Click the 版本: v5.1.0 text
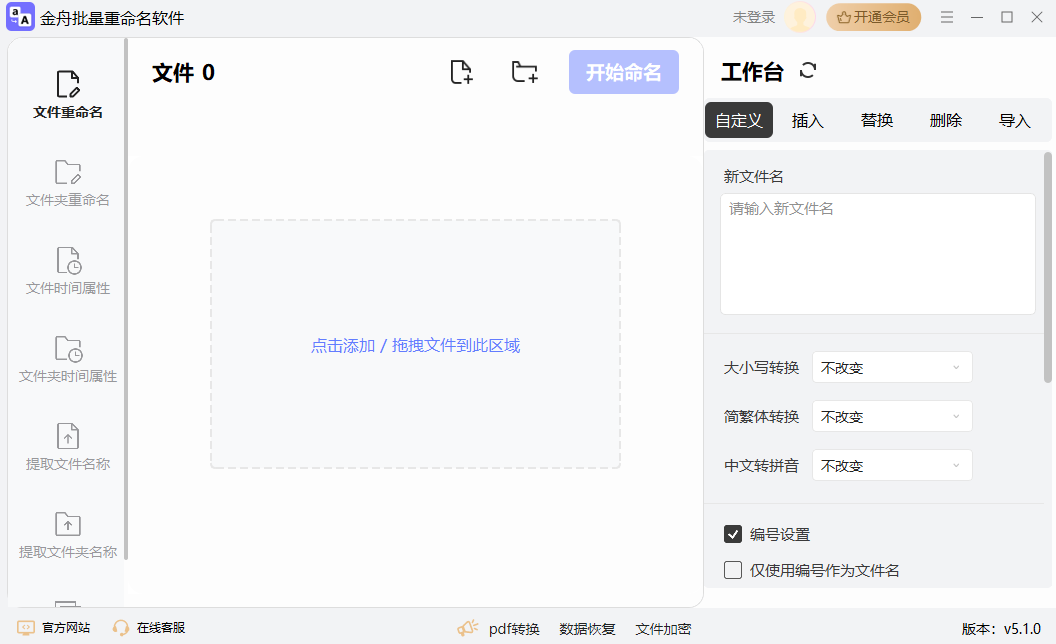 (1001, 629)
